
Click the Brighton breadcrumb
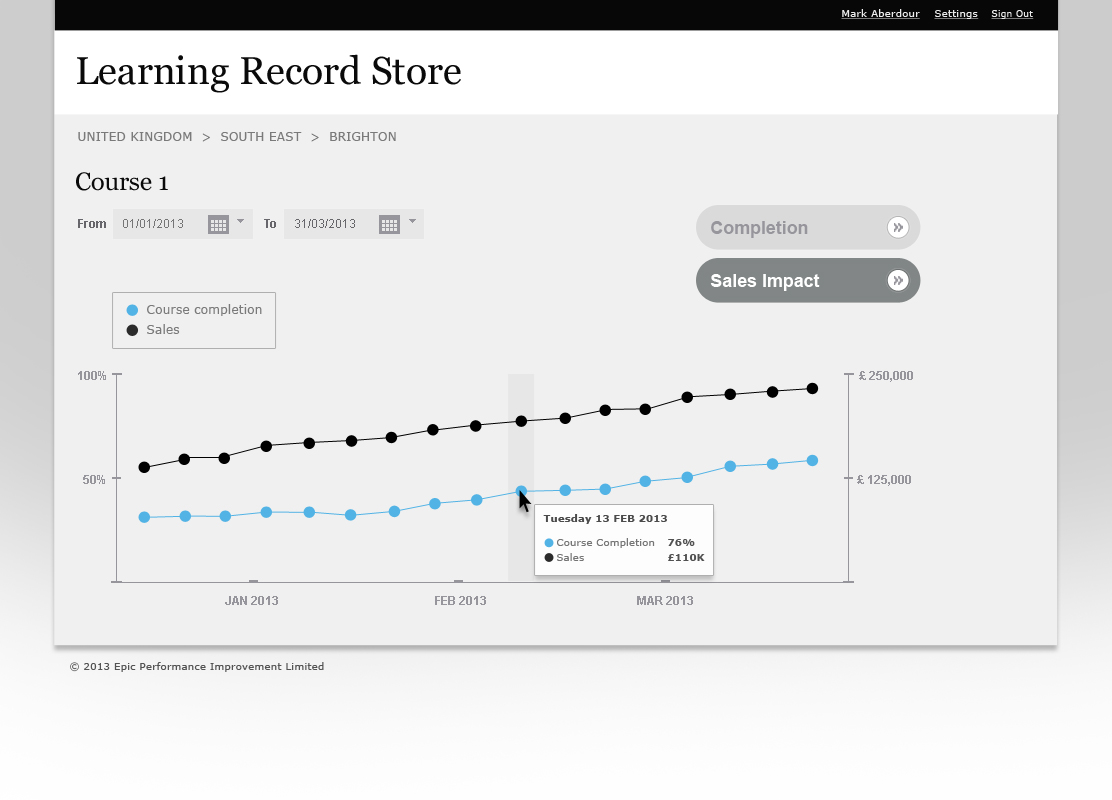click(362, 137)
